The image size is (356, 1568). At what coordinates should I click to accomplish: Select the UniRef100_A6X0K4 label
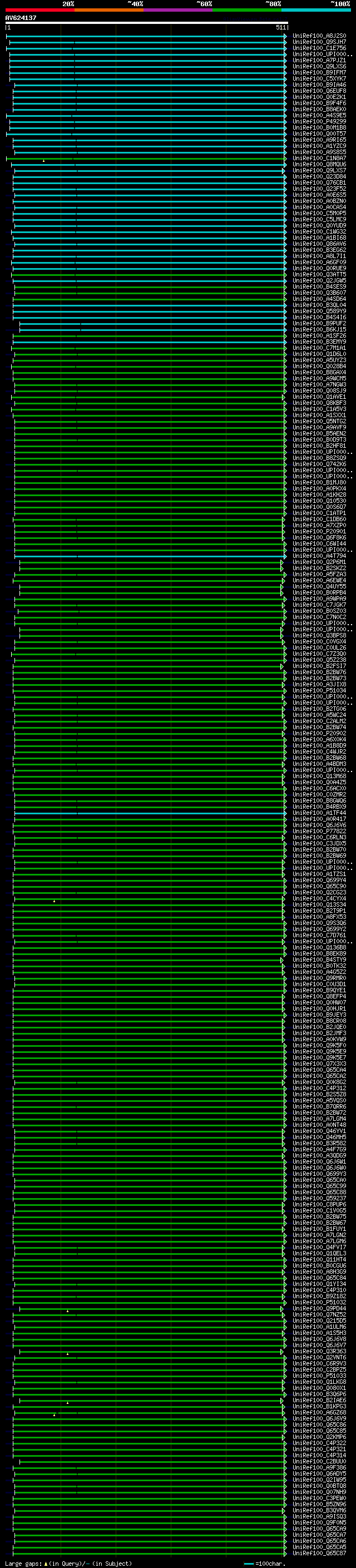point(319,740)
